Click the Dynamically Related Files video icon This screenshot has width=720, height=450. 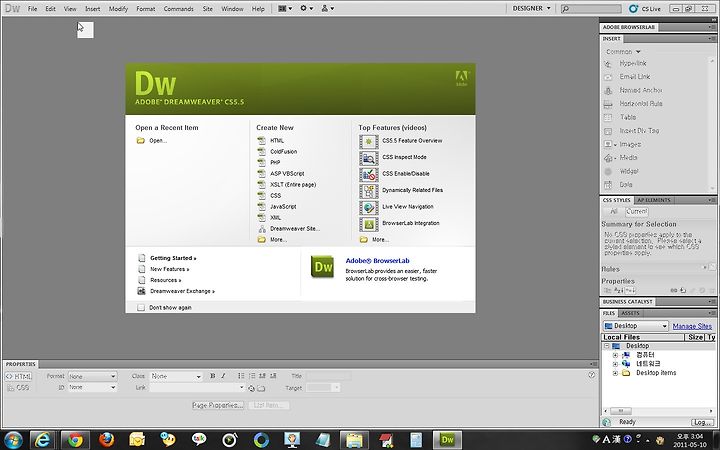pos(368,191)
